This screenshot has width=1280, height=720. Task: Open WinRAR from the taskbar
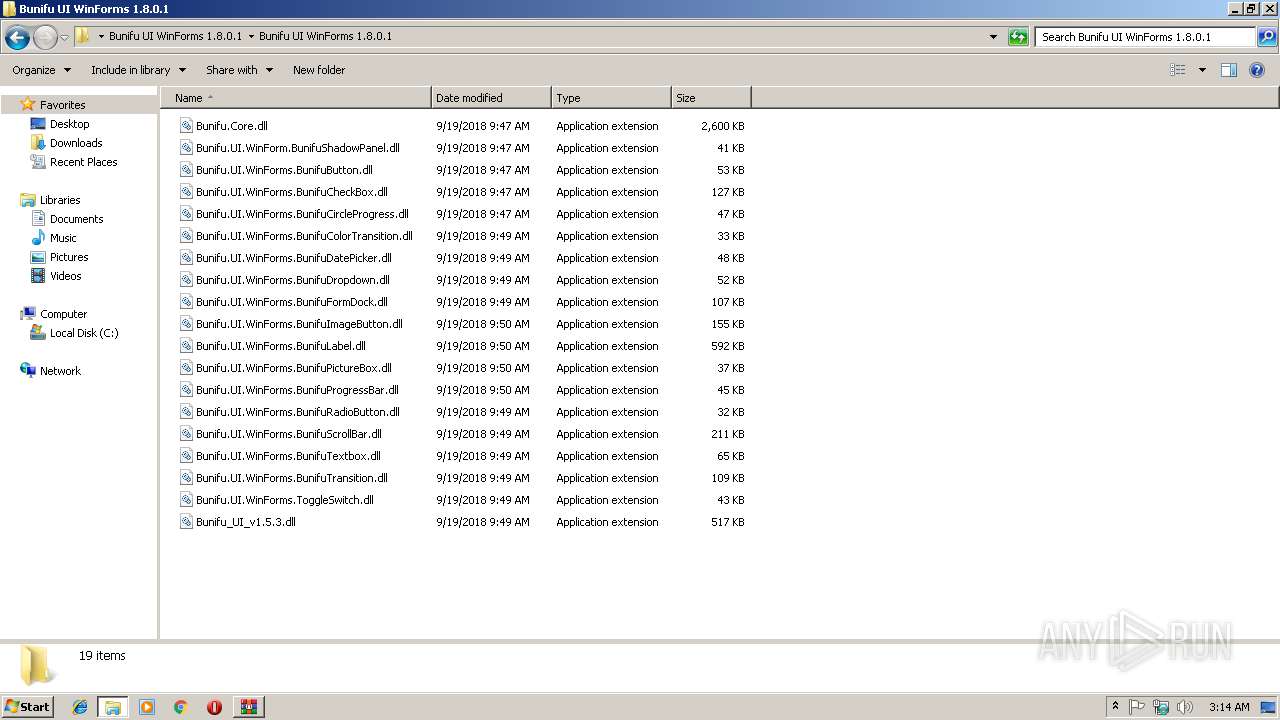pyautogui.click(x=248, y=707)
